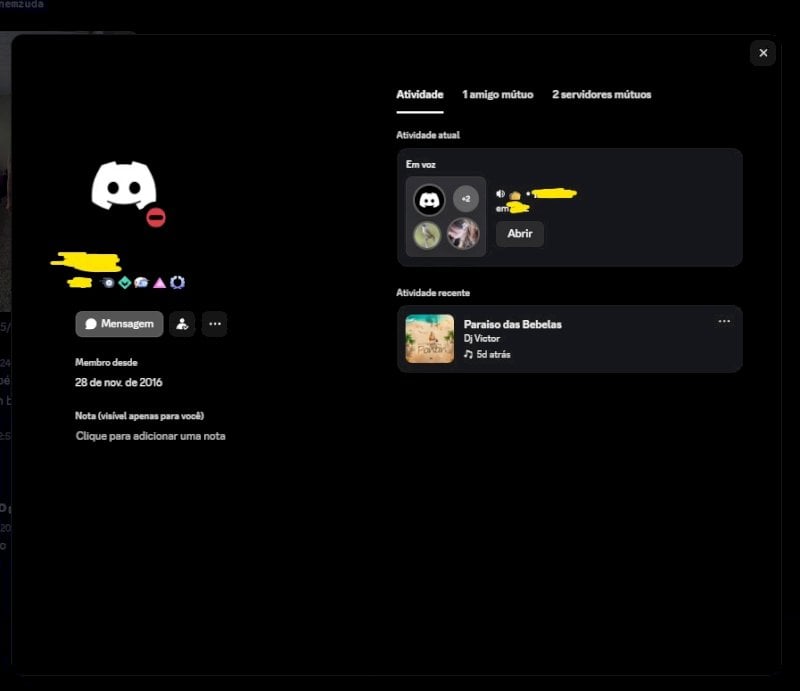The image size is (800, 691).
Task: Click the speaker voice channel icon
Action: pos(501,194)
